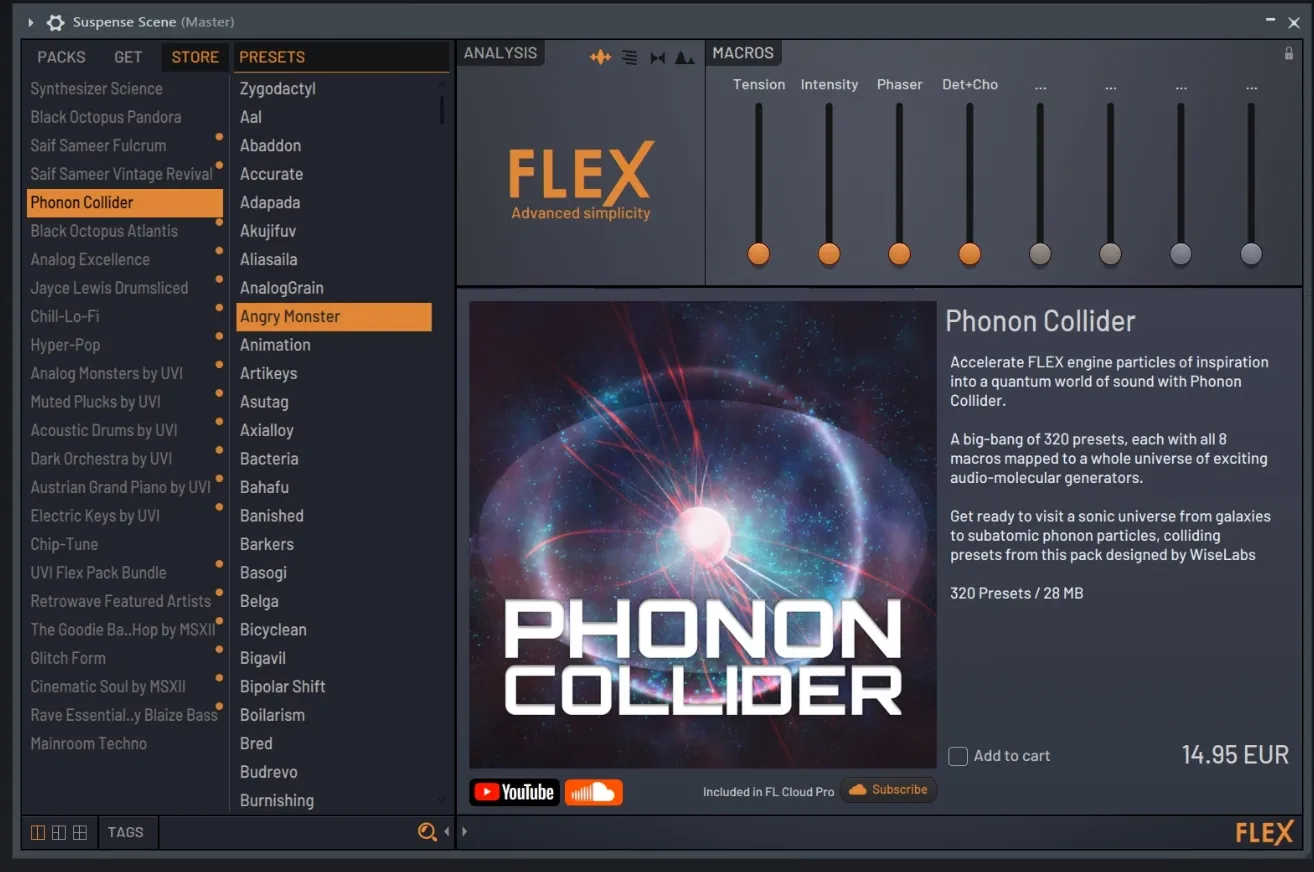
Task: Open the ANALYSIS panel tab
Action: tap(500, 53)
